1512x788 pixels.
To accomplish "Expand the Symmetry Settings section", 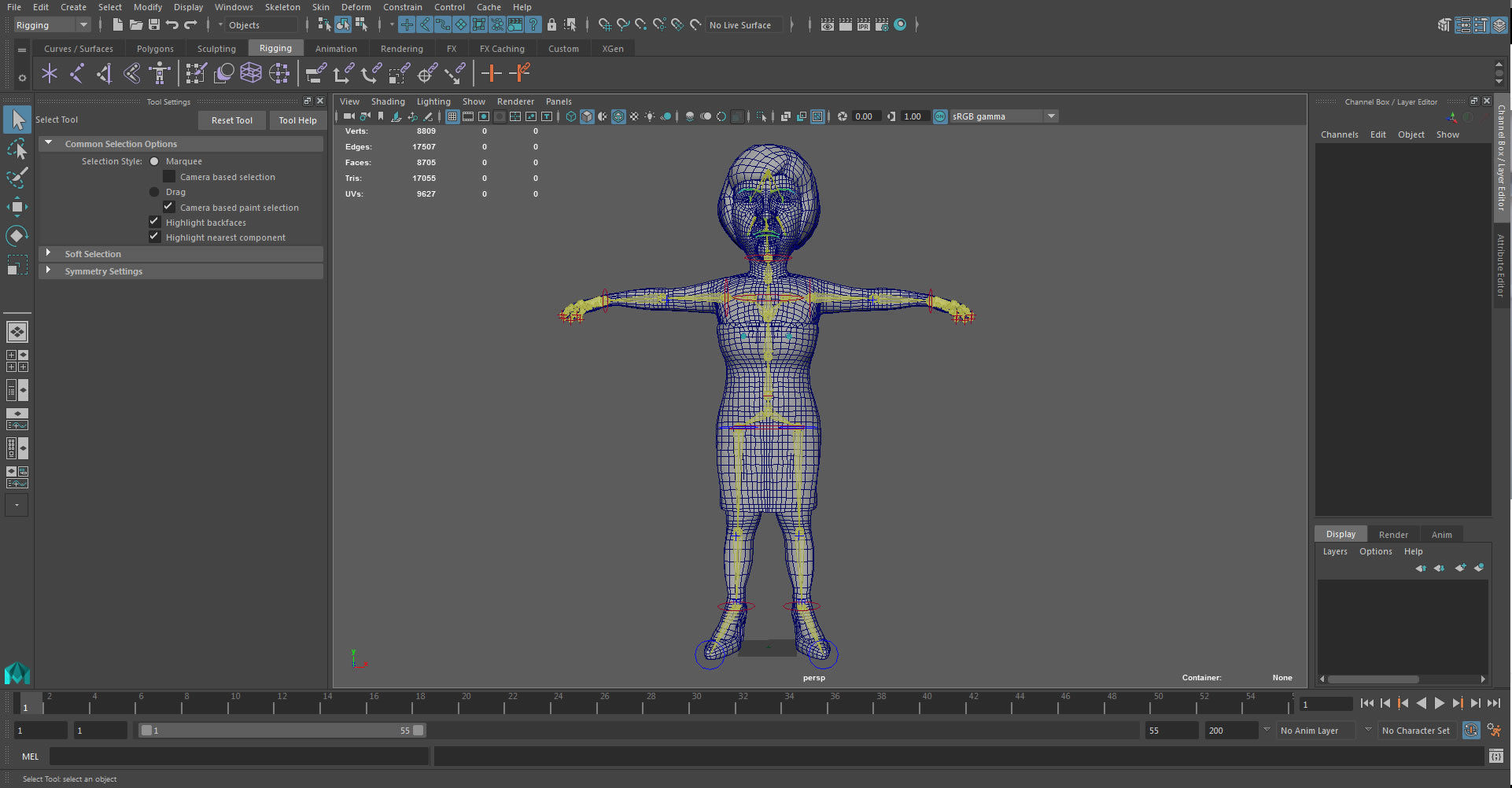I will click(x=181, y=271).
